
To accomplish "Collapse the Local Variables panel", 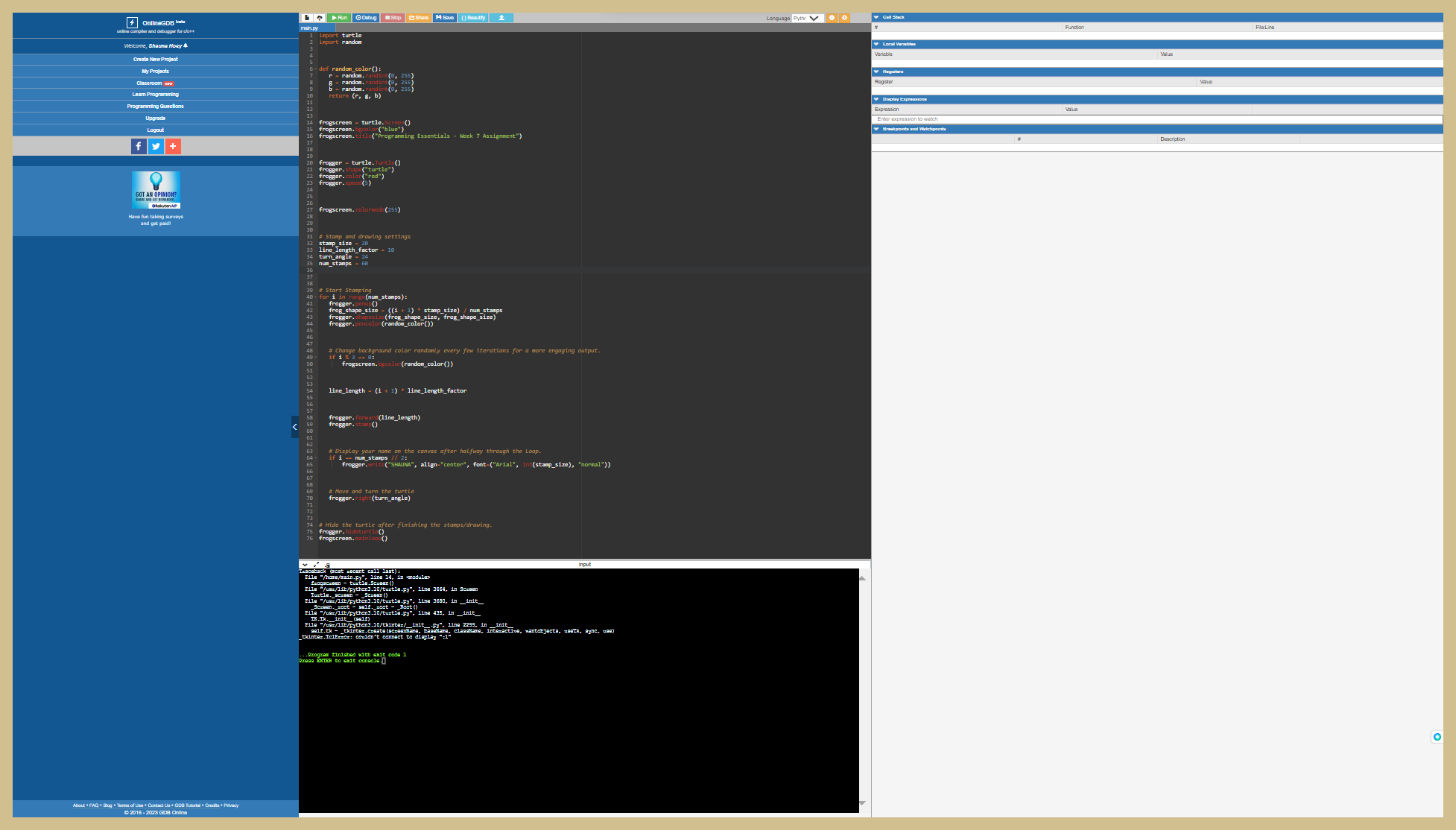I will tap(876, 44).
